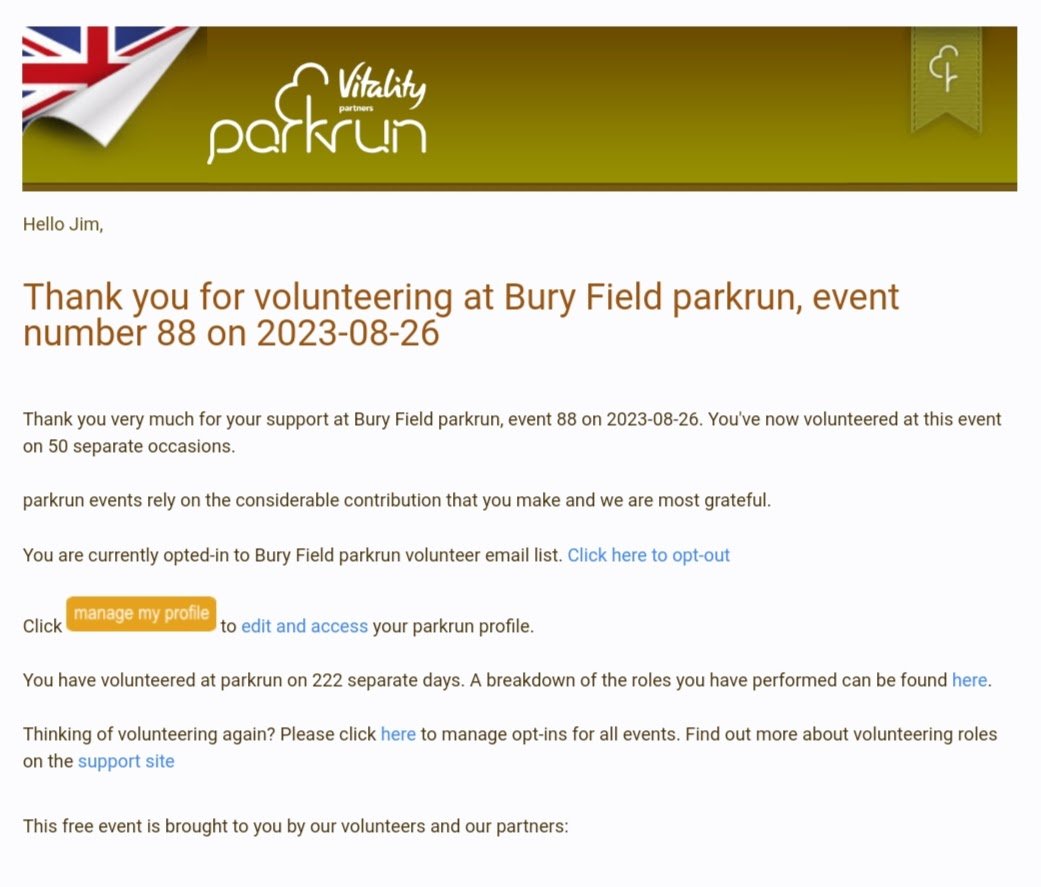Click the green ribbon tree bookmark icon
1041x887 pixels.
[x=945, y=78]
